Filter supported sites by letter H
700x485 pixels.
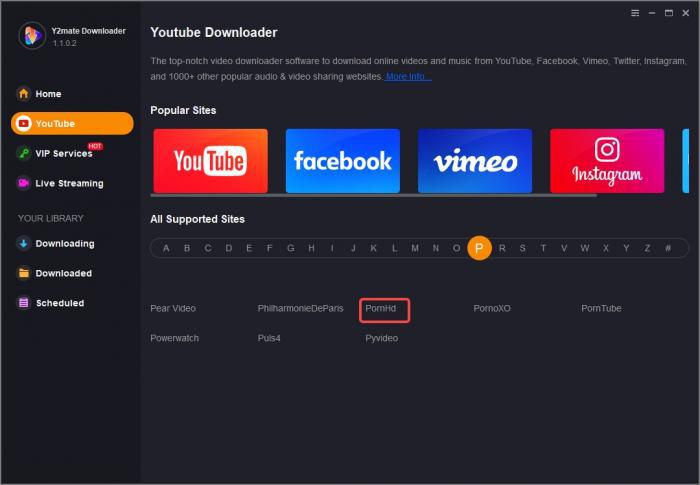(x=311, y=248)
